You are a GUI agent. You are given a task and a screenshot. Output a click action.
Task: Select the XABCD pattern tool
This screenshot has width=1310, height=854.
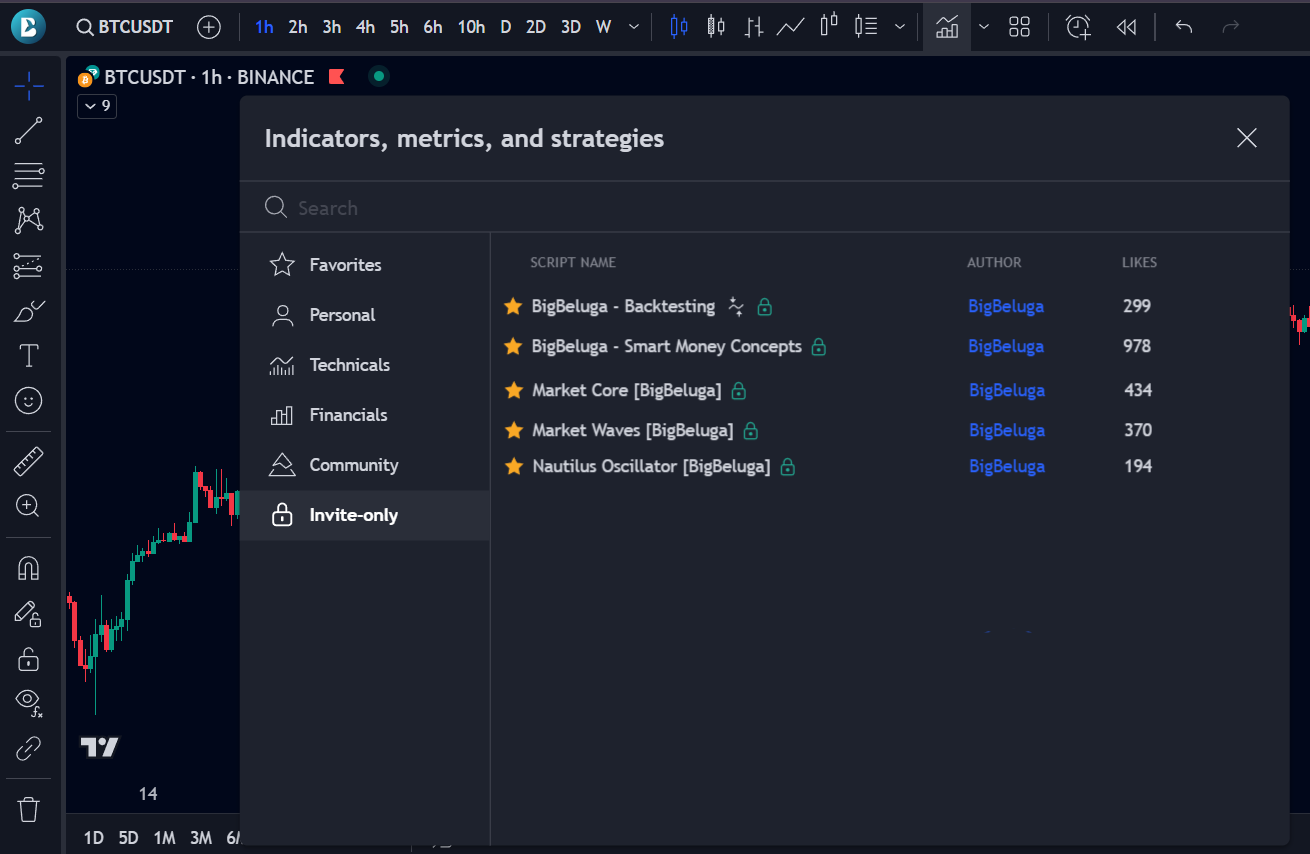(29, 221)
